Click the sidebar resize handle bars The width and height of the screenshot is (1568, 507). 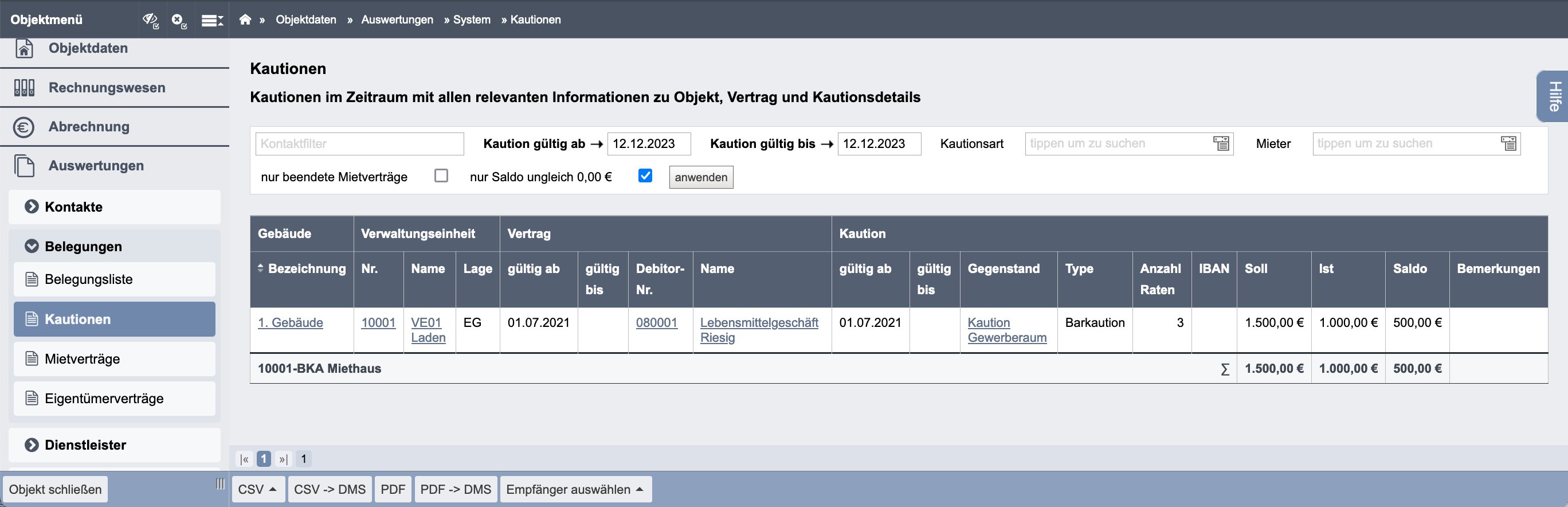pos(220,484)
